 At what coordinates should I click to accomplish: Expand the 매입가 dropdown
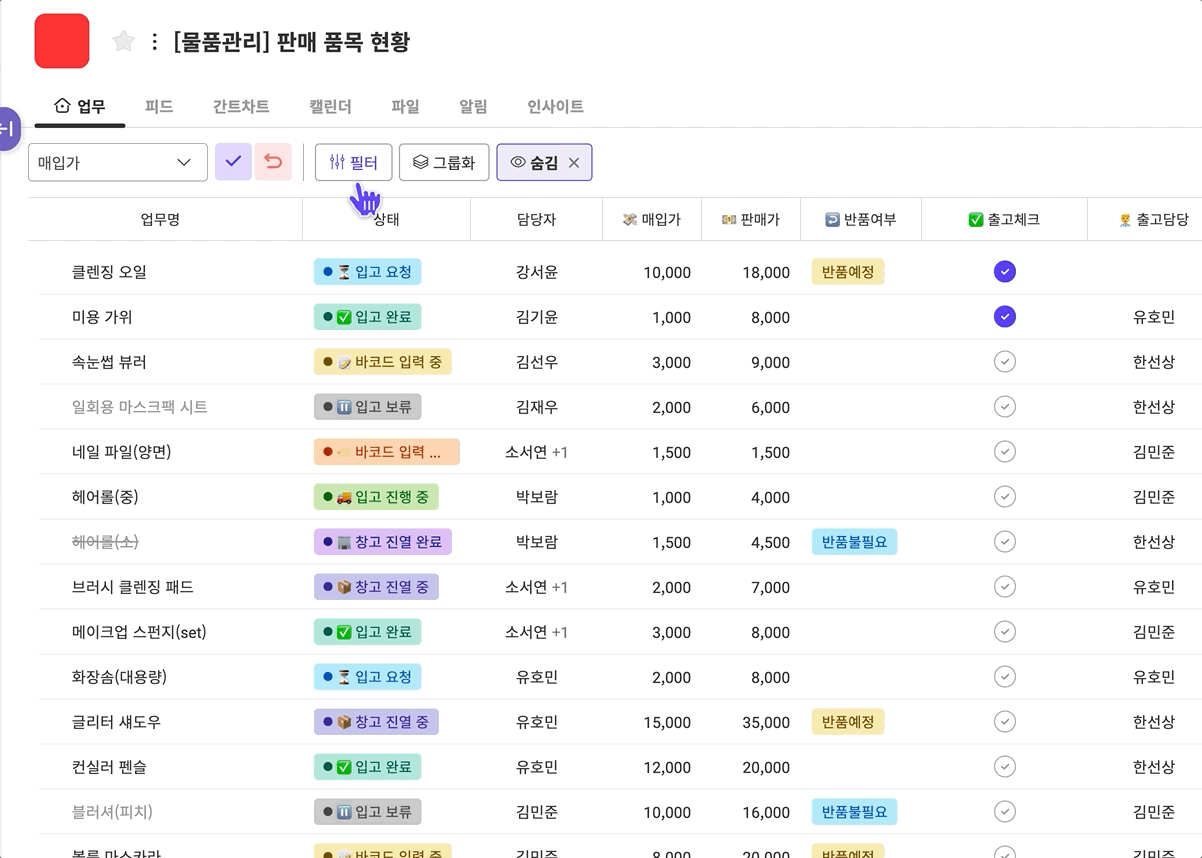click(x=117, y=162)
